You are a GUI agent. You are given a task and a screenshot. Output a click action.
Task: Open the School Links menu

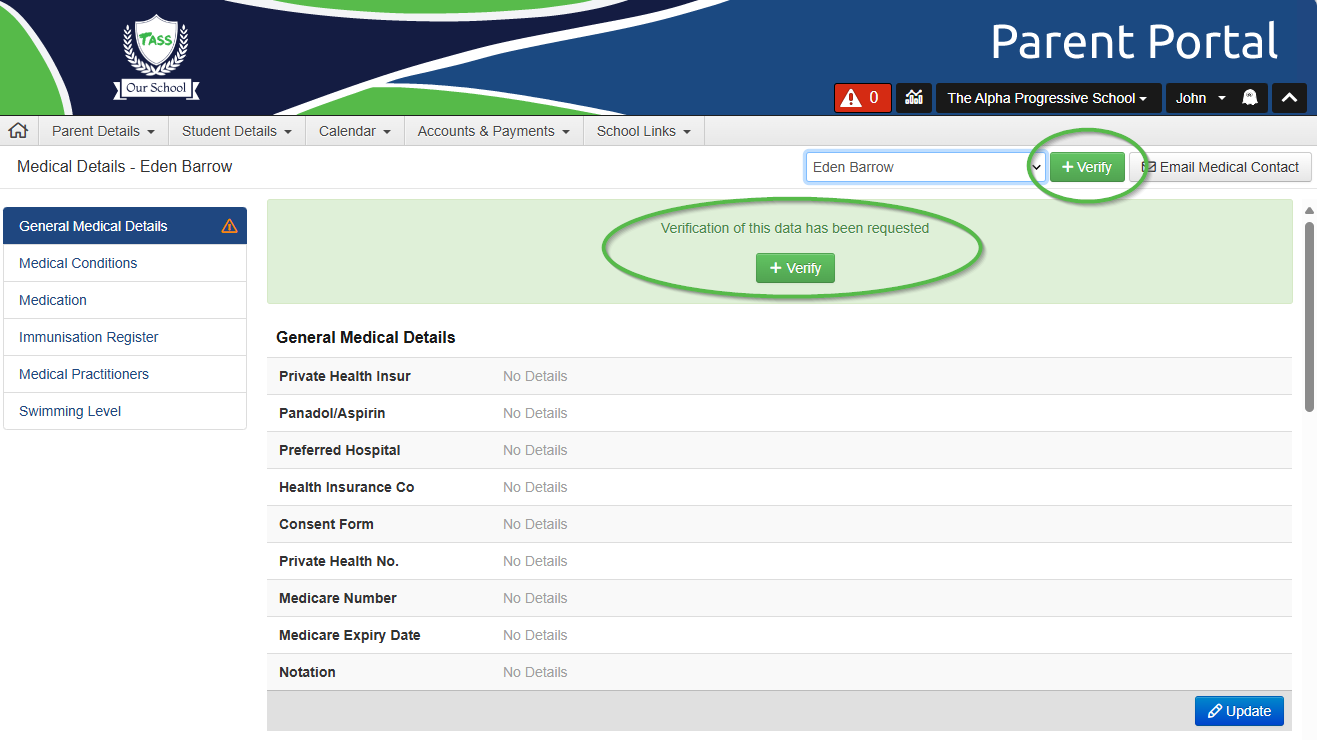(x=643, y=131)
